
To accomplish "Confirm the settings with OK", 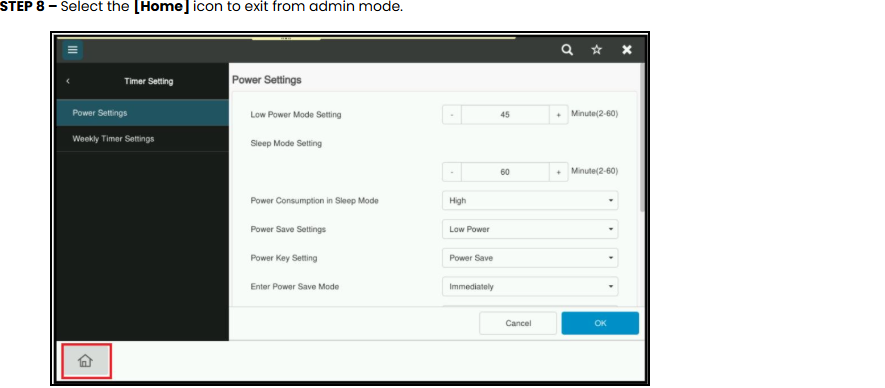I will 600,323.
